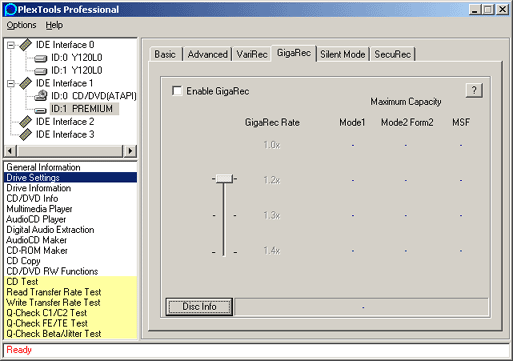The image size is (513, 361).
Task: Open Q-Check Beta/Jitter Test
Action: pos(70,334)
